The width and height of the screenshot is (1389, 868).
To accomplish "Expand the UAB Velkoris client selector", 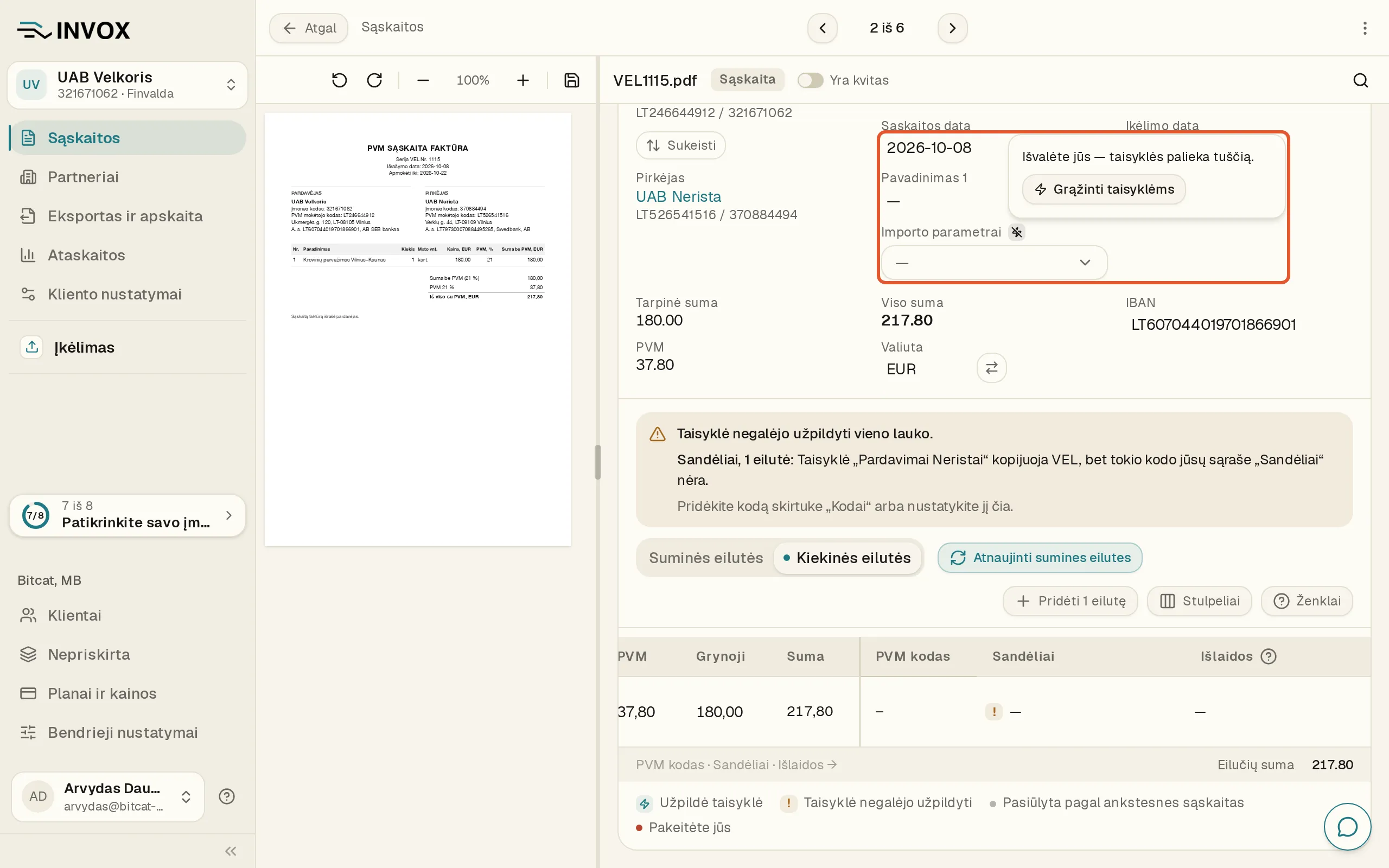I will 128,85.
